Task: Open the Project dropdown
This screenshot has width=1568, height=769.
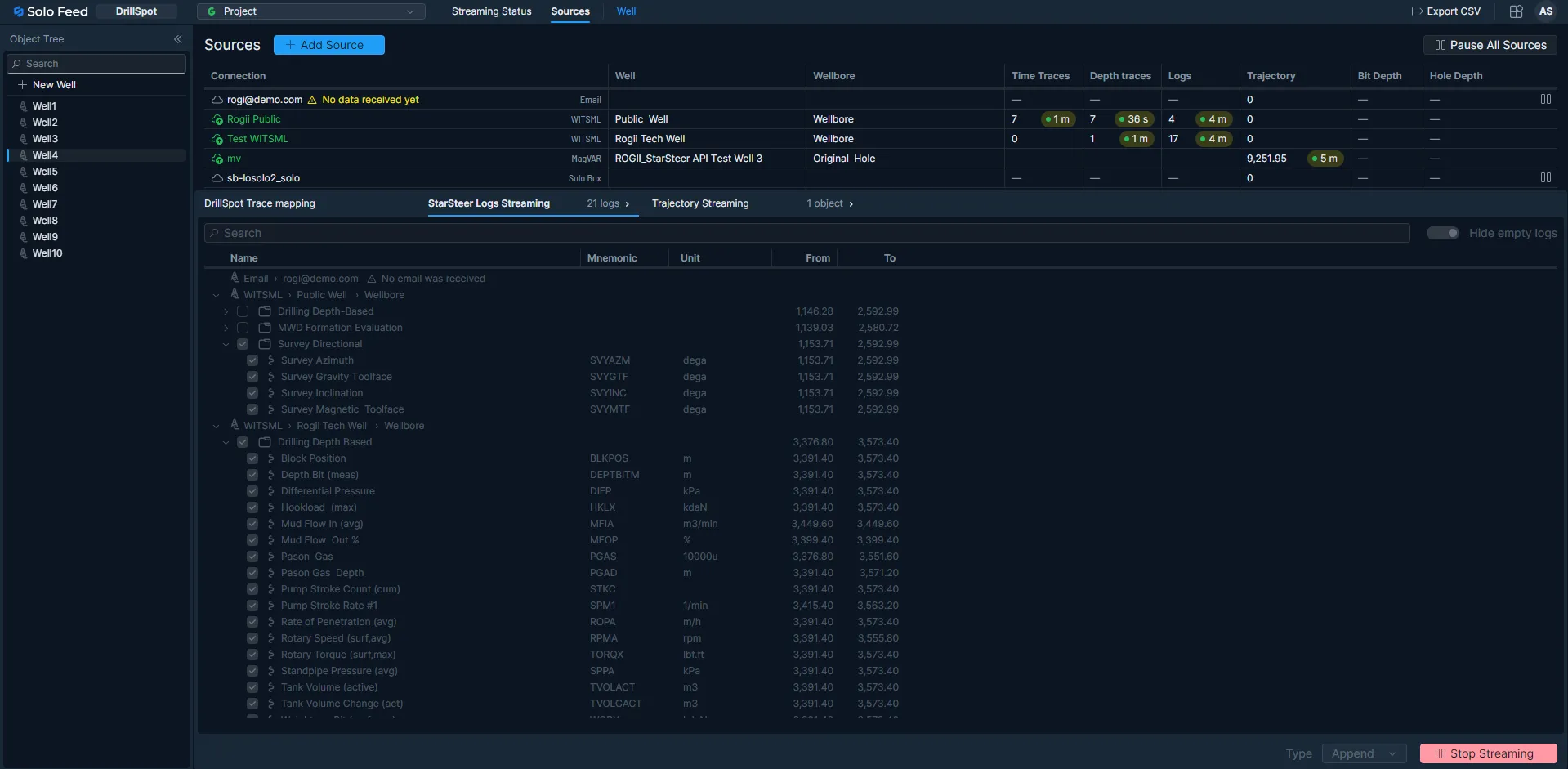Action: click(x=310, y=11)
